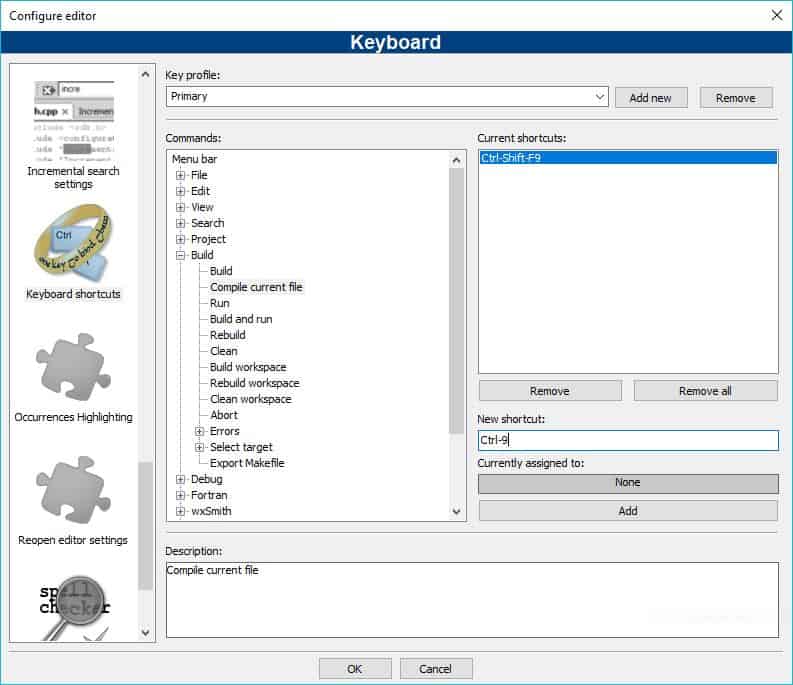The height and width of the screenshot is (685, 793).
Task: Click sidebar scroll up arrow
Action: [146, 74]
